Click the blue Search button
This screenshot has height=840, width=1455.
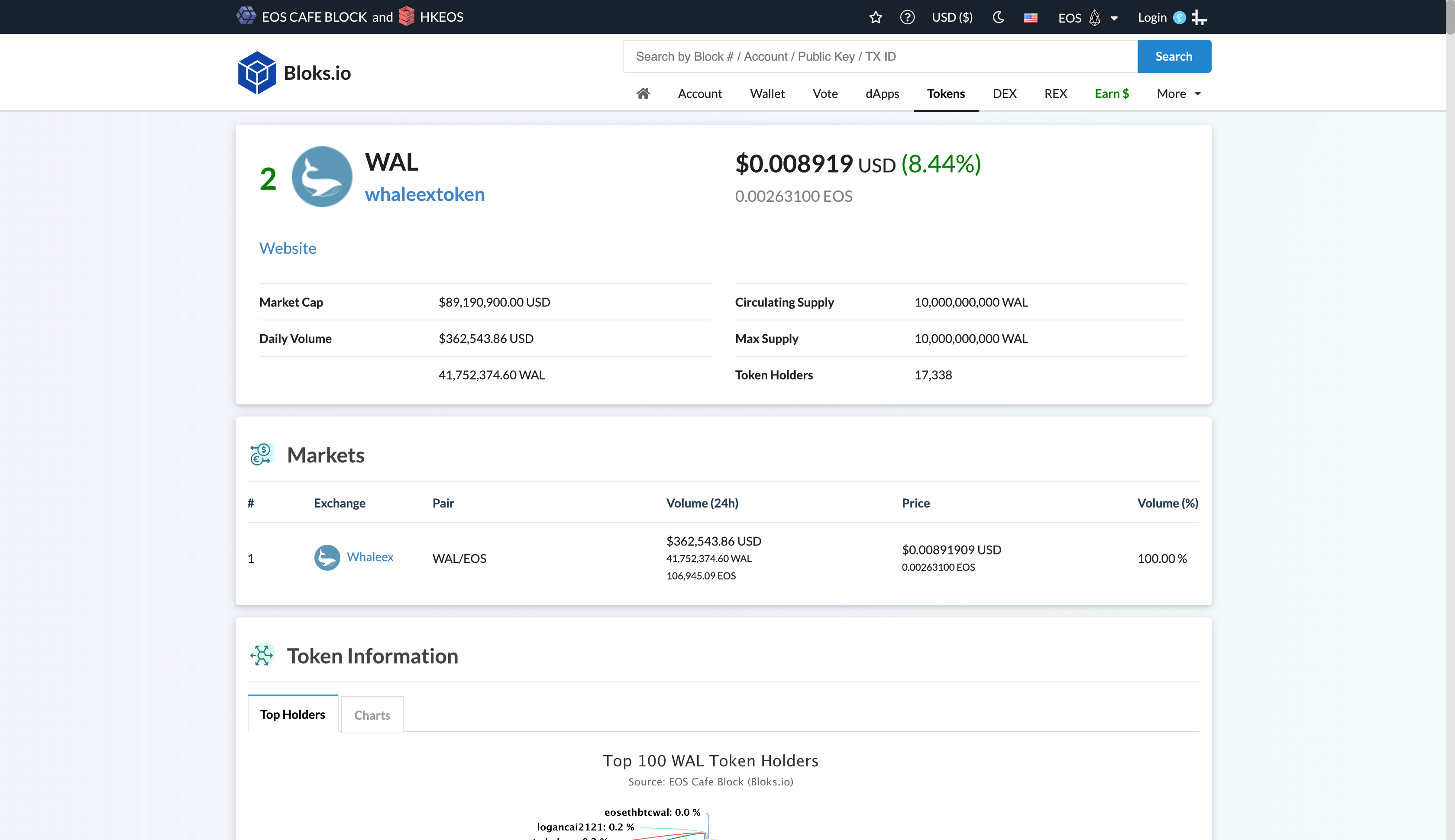pos(1174,57)
